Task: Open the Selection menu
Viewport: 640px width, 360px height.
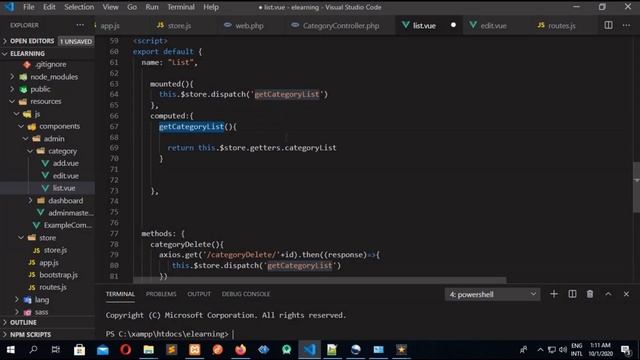Action: tap(79, 7)
